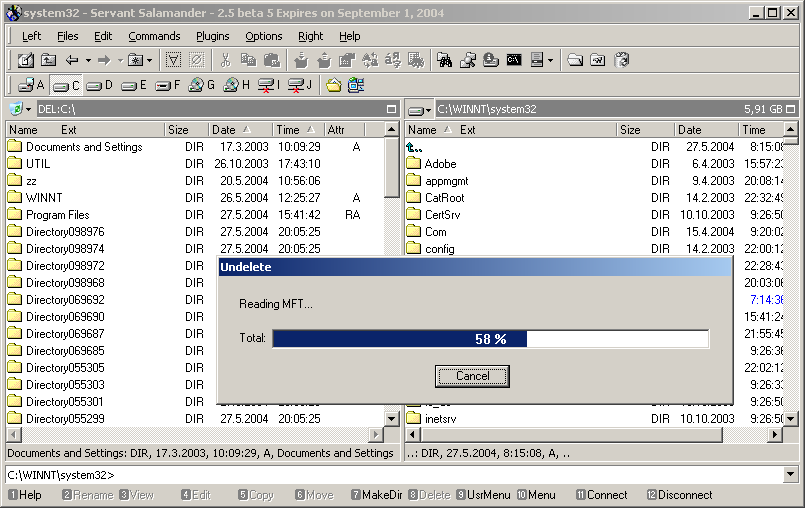Sort left panel by Attr column
805x508 pixels.
coord(344,130)
